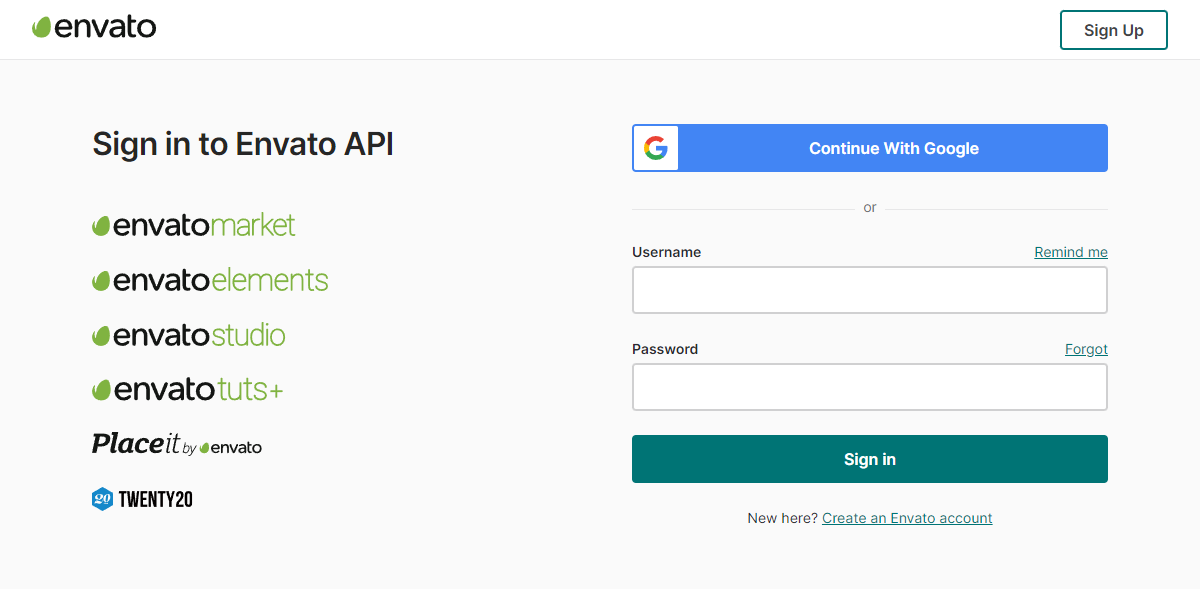Screen dimensions: 1200x589
Task: Click the Envato Market logo
Action: [194, 225]
